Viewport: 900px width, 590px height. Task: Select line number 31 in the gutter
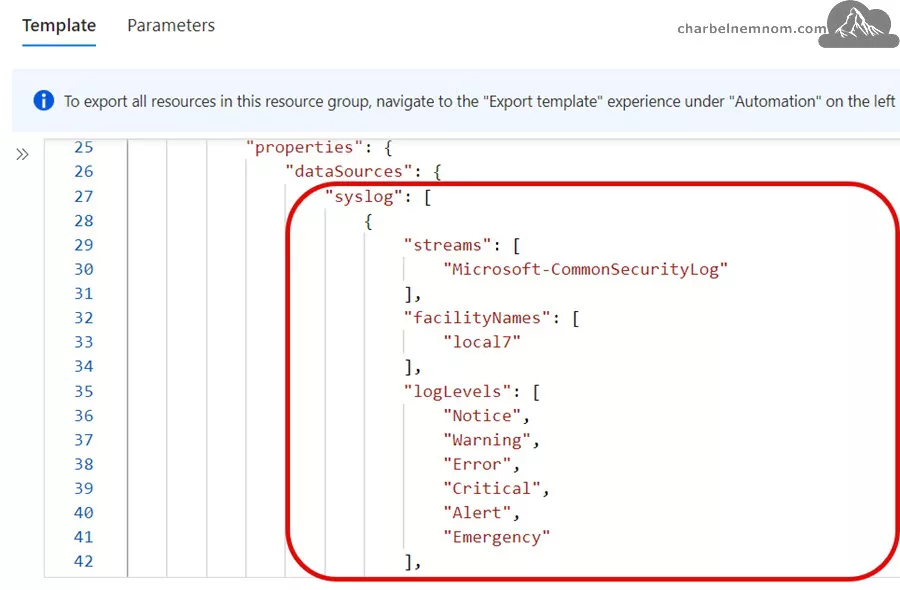click(x=84, y=294)
